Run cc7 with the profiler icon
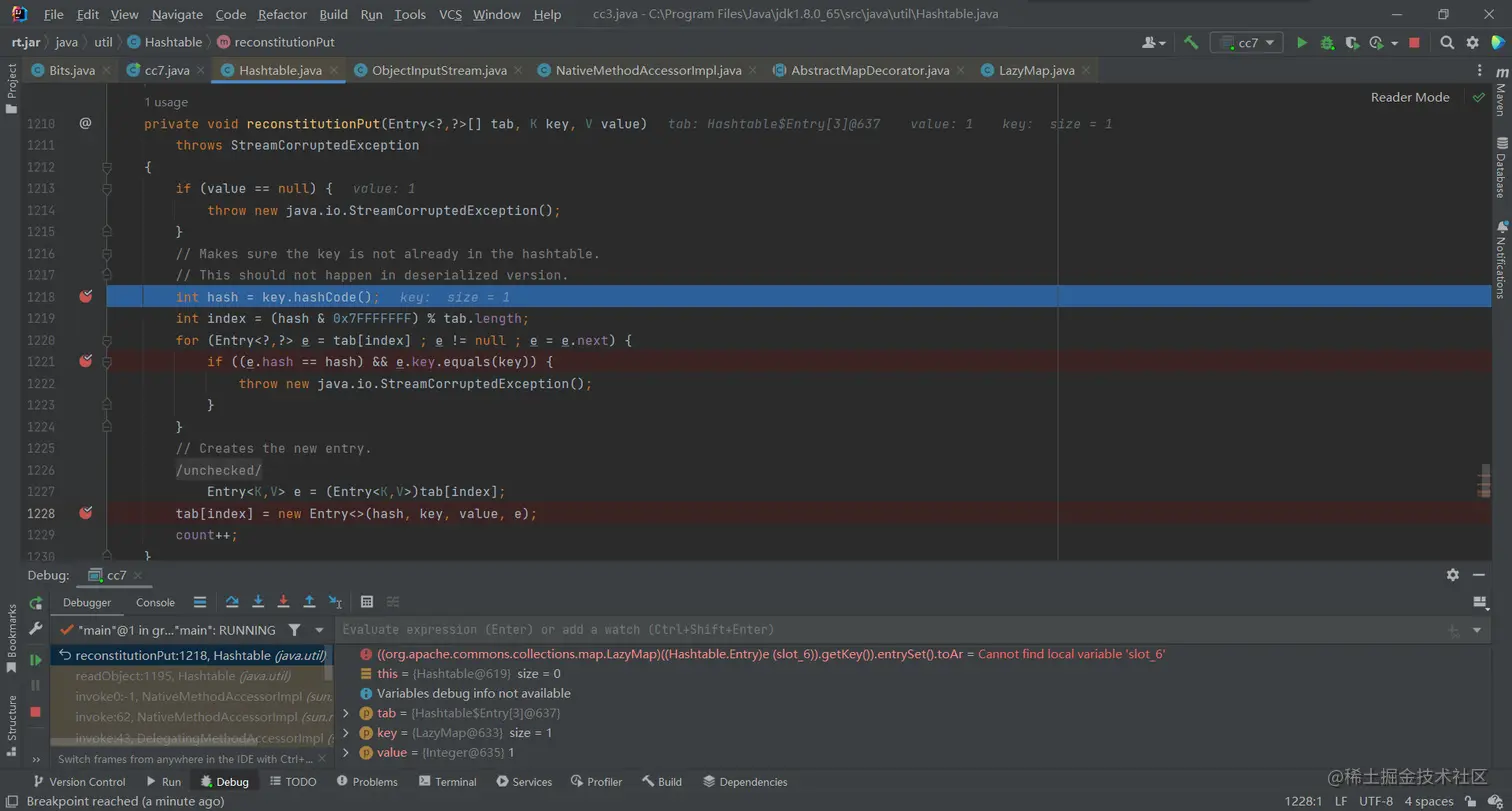This screenshot has height=811, width=1512. point(1375,43)
